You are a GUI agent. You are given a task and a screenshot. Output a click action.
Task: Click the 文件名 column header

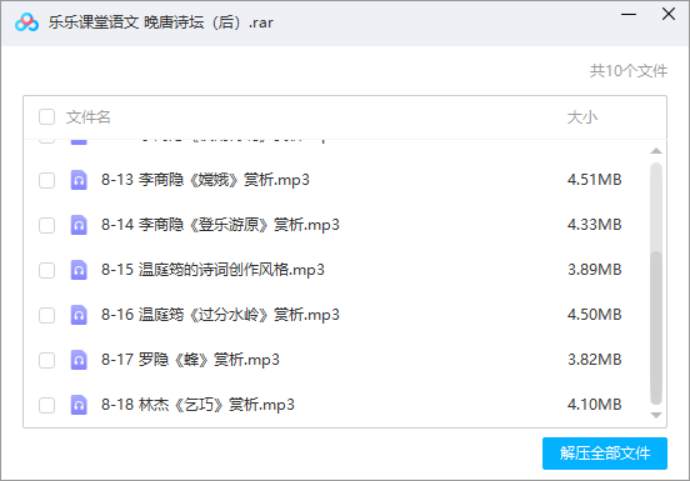89,117
